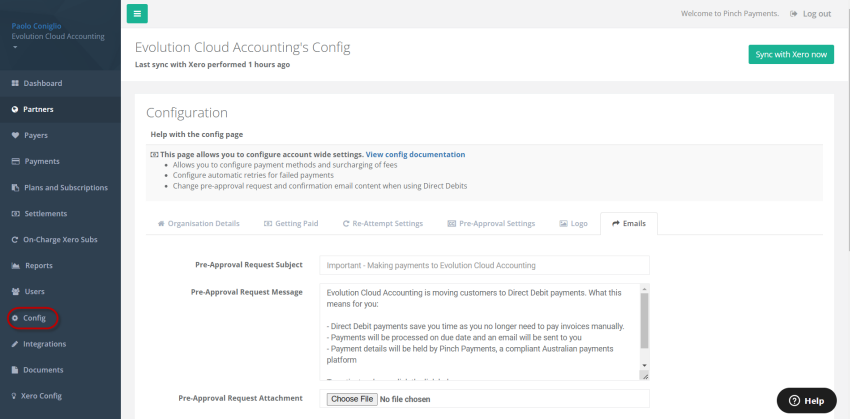Click 'Configure automatic retries for failed payments' bullet
Screen dimensions: 850x419
click(x=253, y=176)
